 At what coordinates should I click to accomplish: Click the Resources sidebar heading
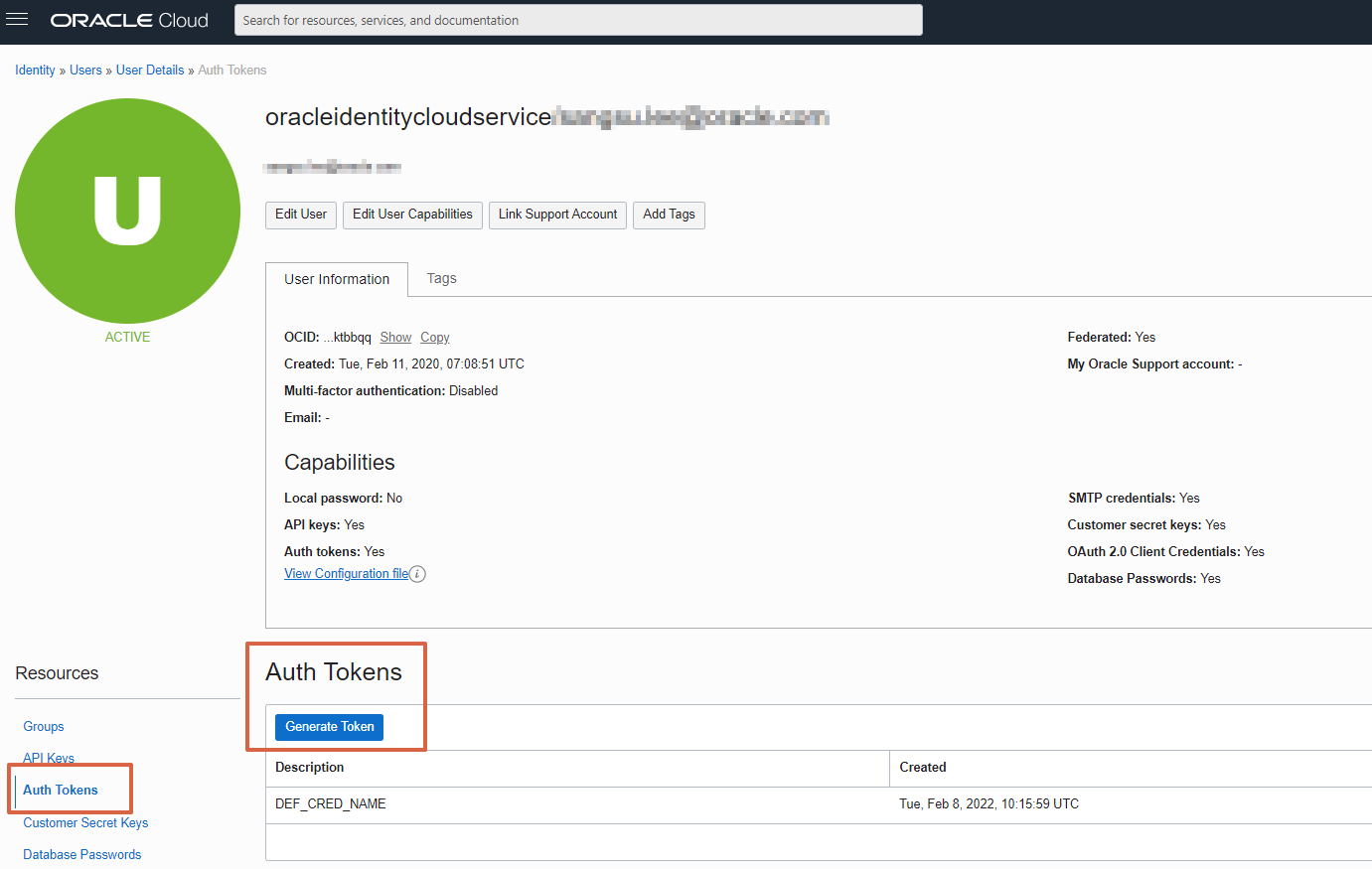pyautogui.click(x=57, y=673)
